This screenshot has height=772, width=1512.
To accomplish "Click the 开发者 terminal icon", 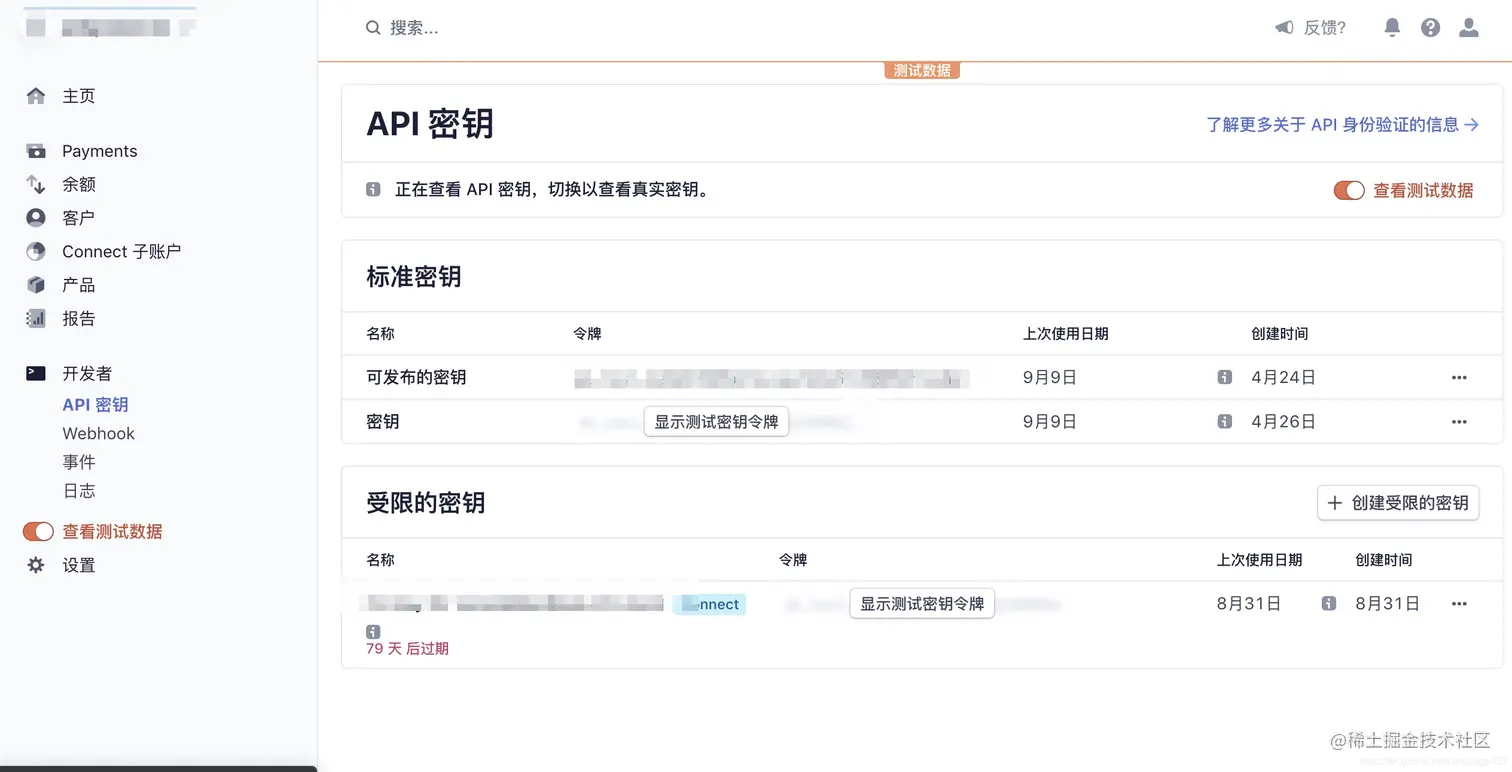I will [x=36, y=373].
